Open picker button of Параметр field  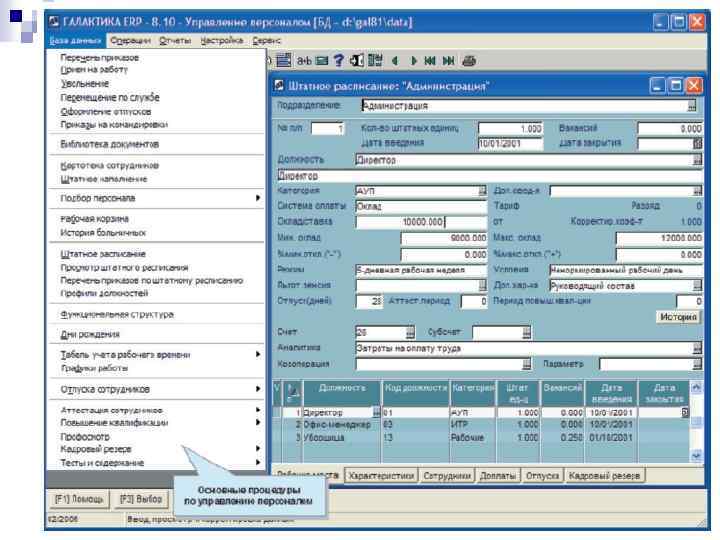(x=698, y=364)
